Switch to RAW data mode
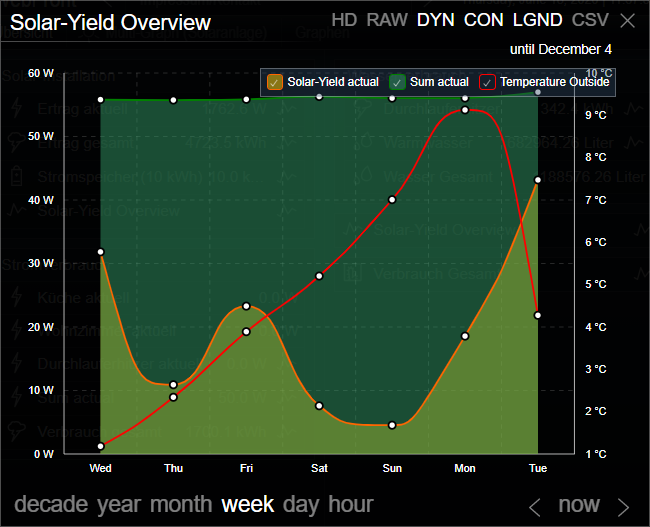 pos(387,20)
